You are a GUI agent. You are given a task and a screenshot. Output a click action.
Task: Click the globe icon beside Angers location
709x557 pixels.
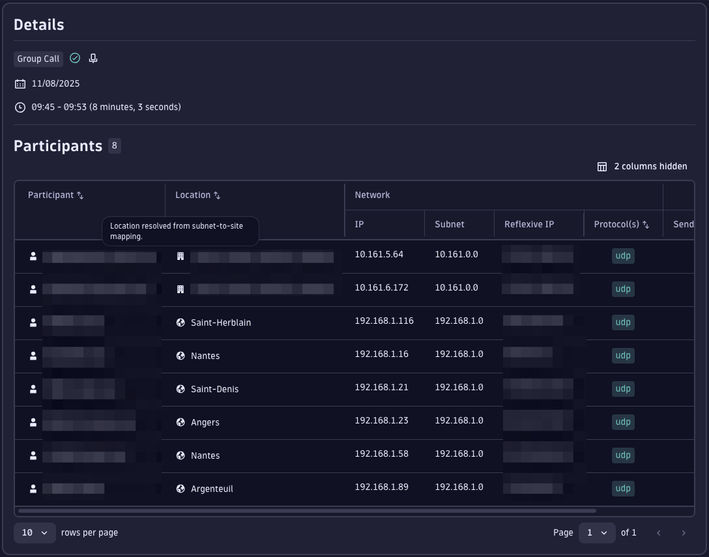[181, 422]
